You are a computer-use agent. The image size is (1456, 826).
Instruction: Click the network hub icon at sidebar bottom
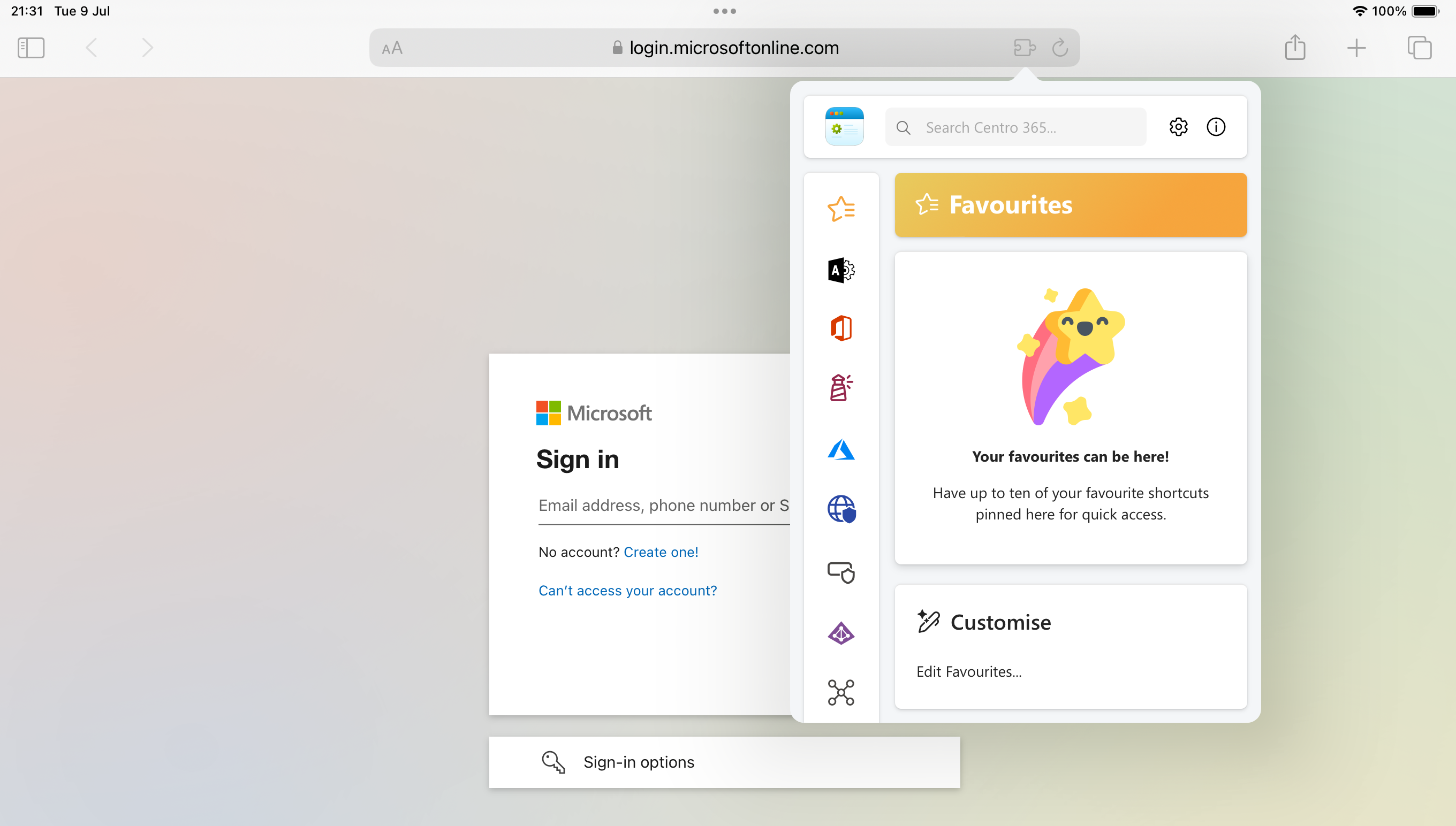click(x=840, y=692)
